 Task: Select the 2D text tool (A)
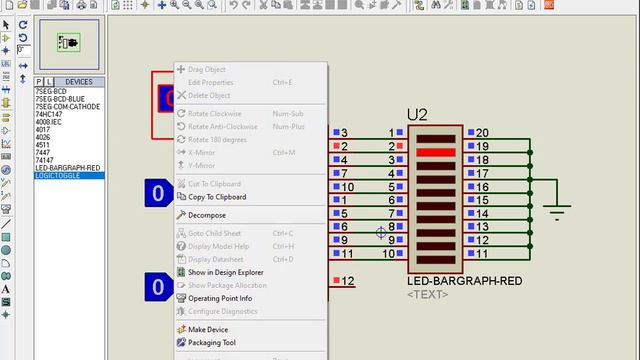tap(6, 289)
